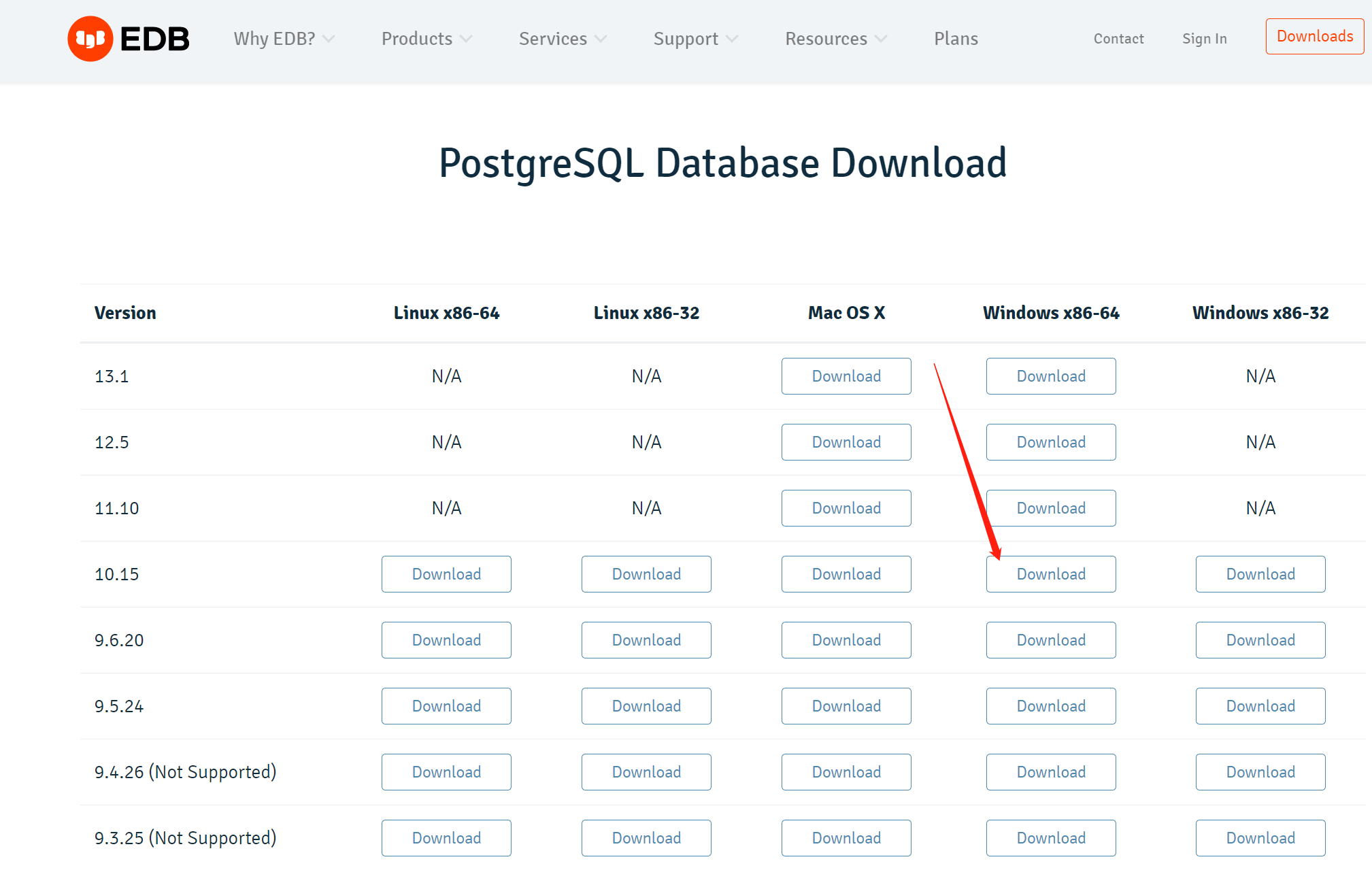Download version 10.15 for Linux x86-64
The image size is (1372, 885).
[446, 573]
